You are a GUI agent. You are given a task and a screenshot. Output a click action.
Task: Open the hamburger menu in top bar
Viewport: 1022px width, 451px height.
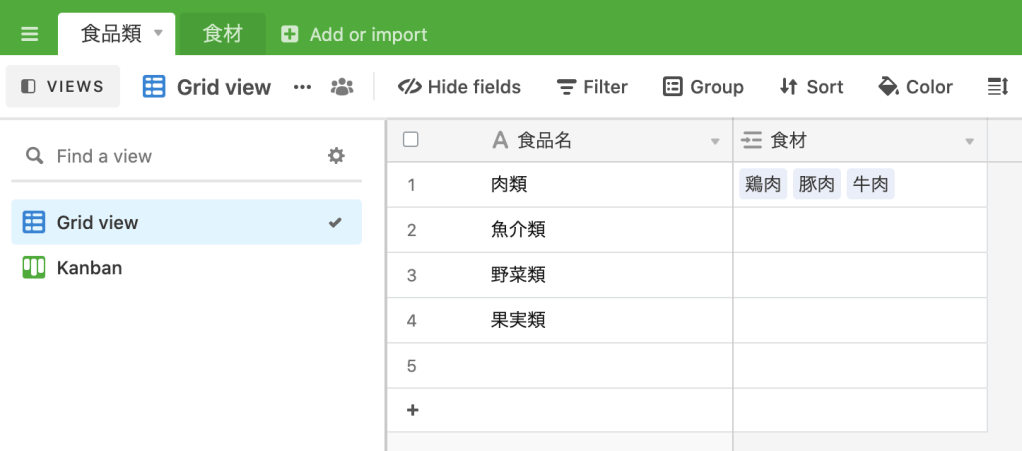[29, 34]
